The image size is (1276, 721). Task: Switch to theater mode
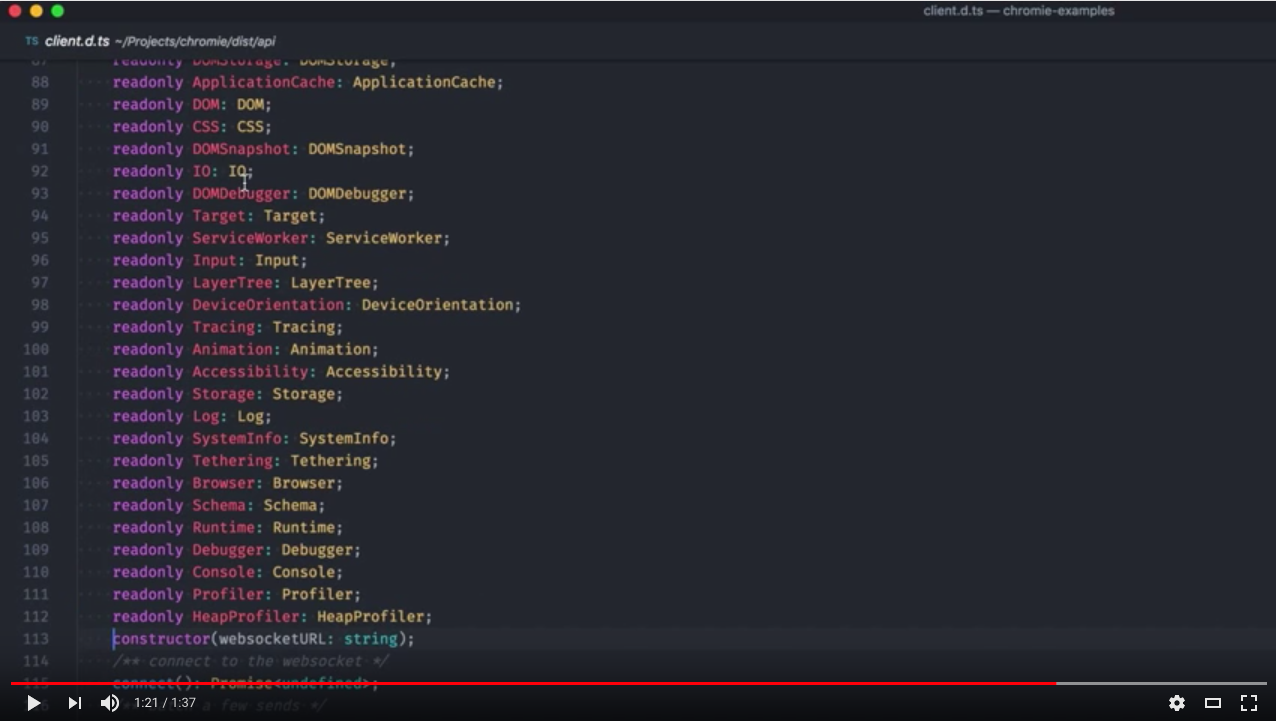[x=1213, y=703]
